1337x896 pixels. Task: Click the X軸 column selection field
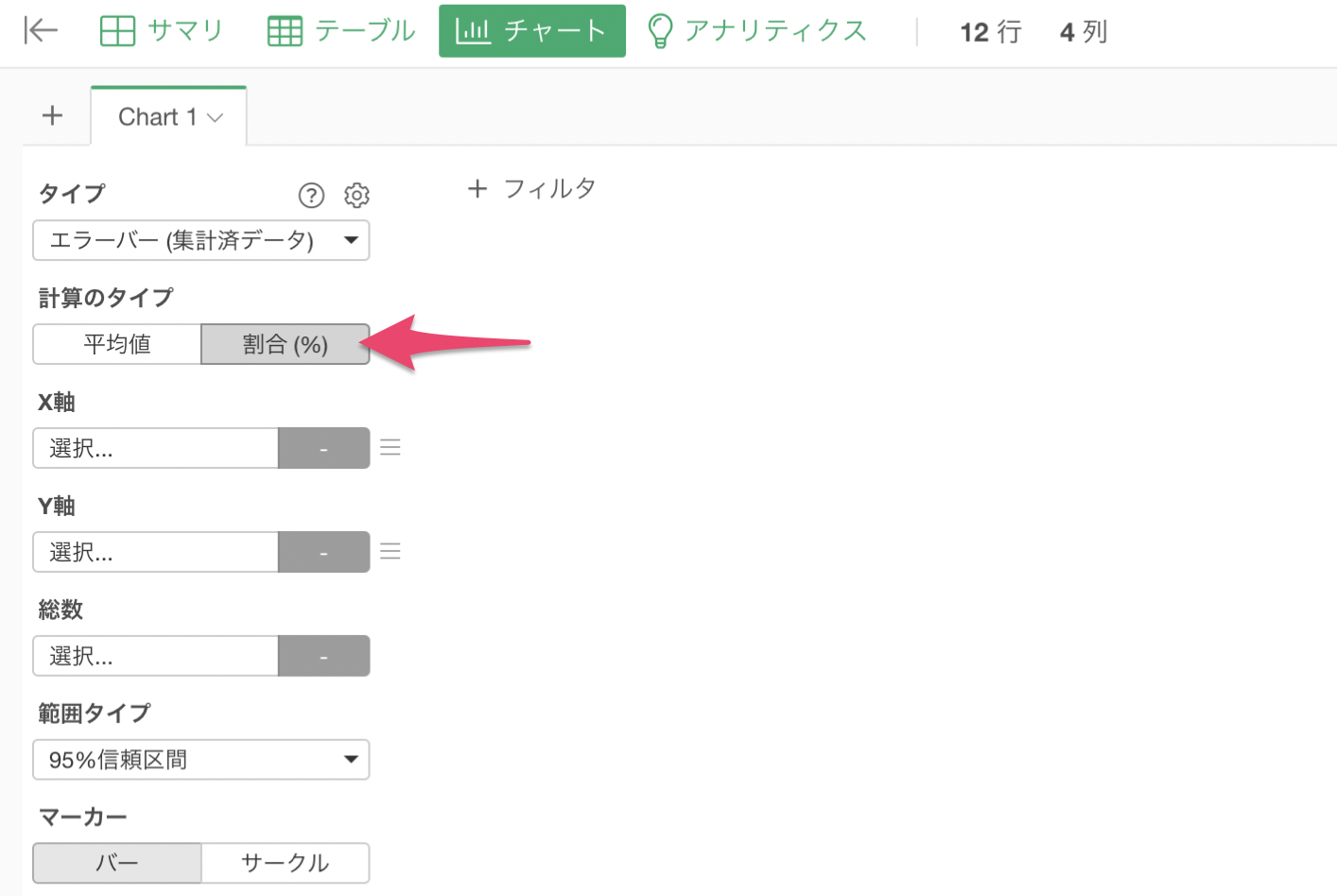point(156,448)
